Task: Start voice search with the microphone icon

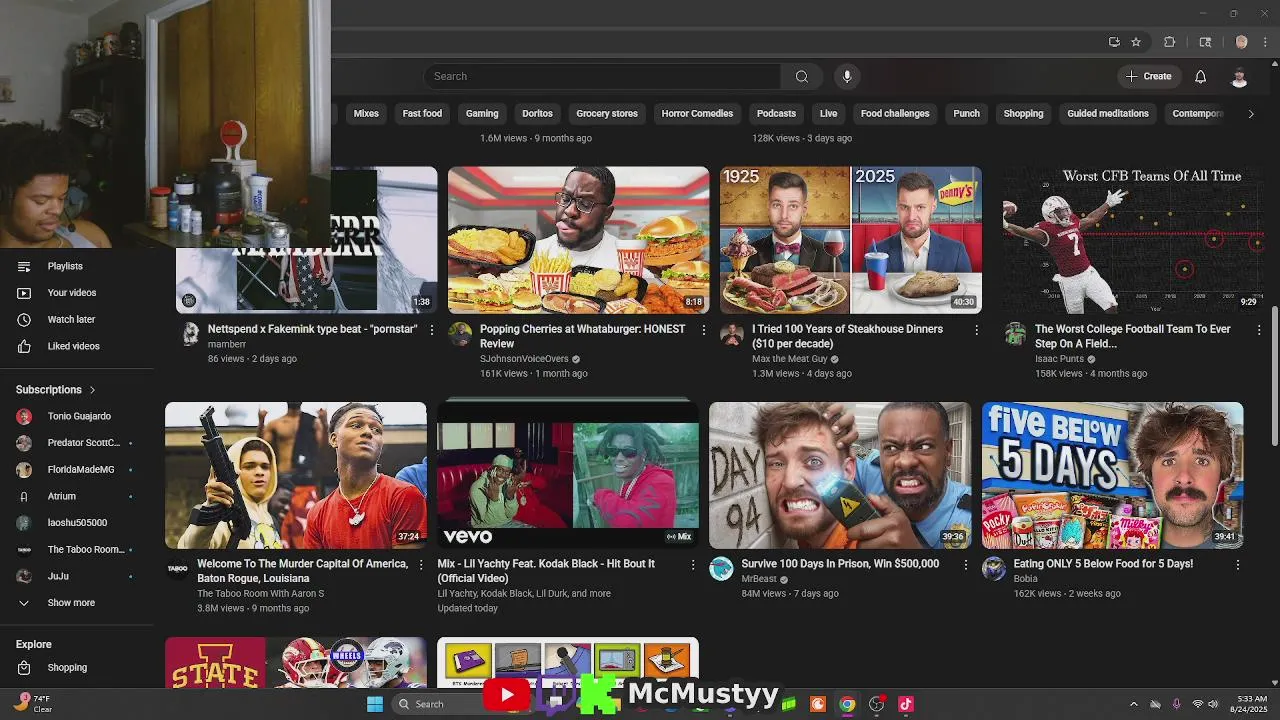Action: click(847, 76)
